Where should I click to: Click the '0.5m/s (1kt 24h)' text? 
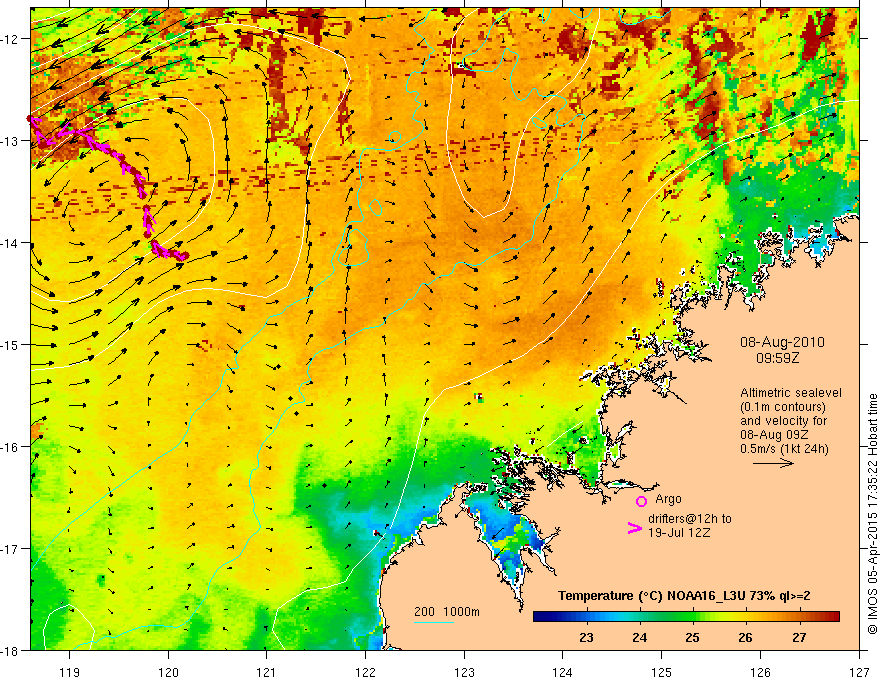coord(784,449)
